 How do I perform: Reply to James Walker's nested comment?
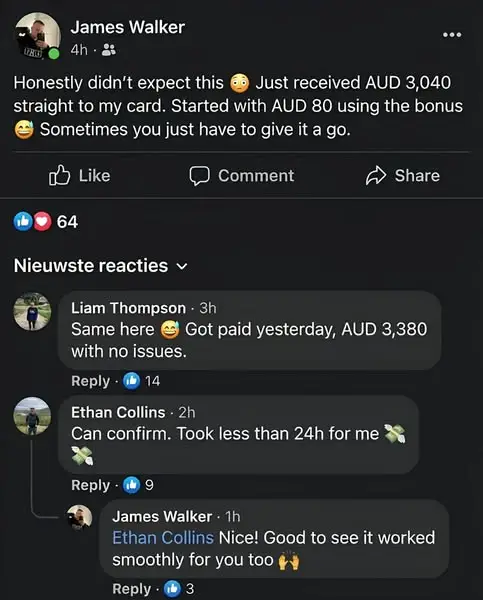coord(131,589)
